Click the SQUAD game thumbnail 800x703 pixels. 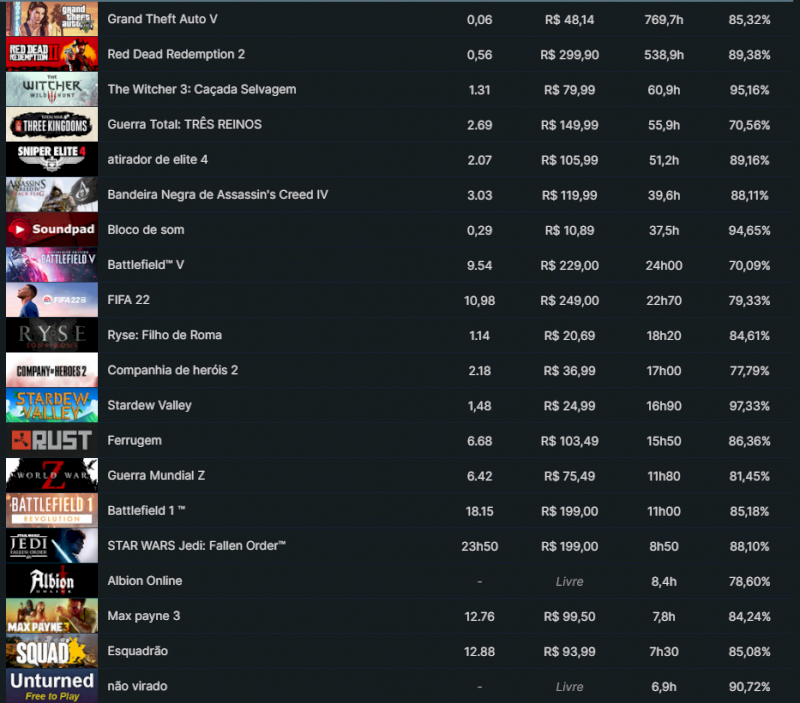point(52,651)
